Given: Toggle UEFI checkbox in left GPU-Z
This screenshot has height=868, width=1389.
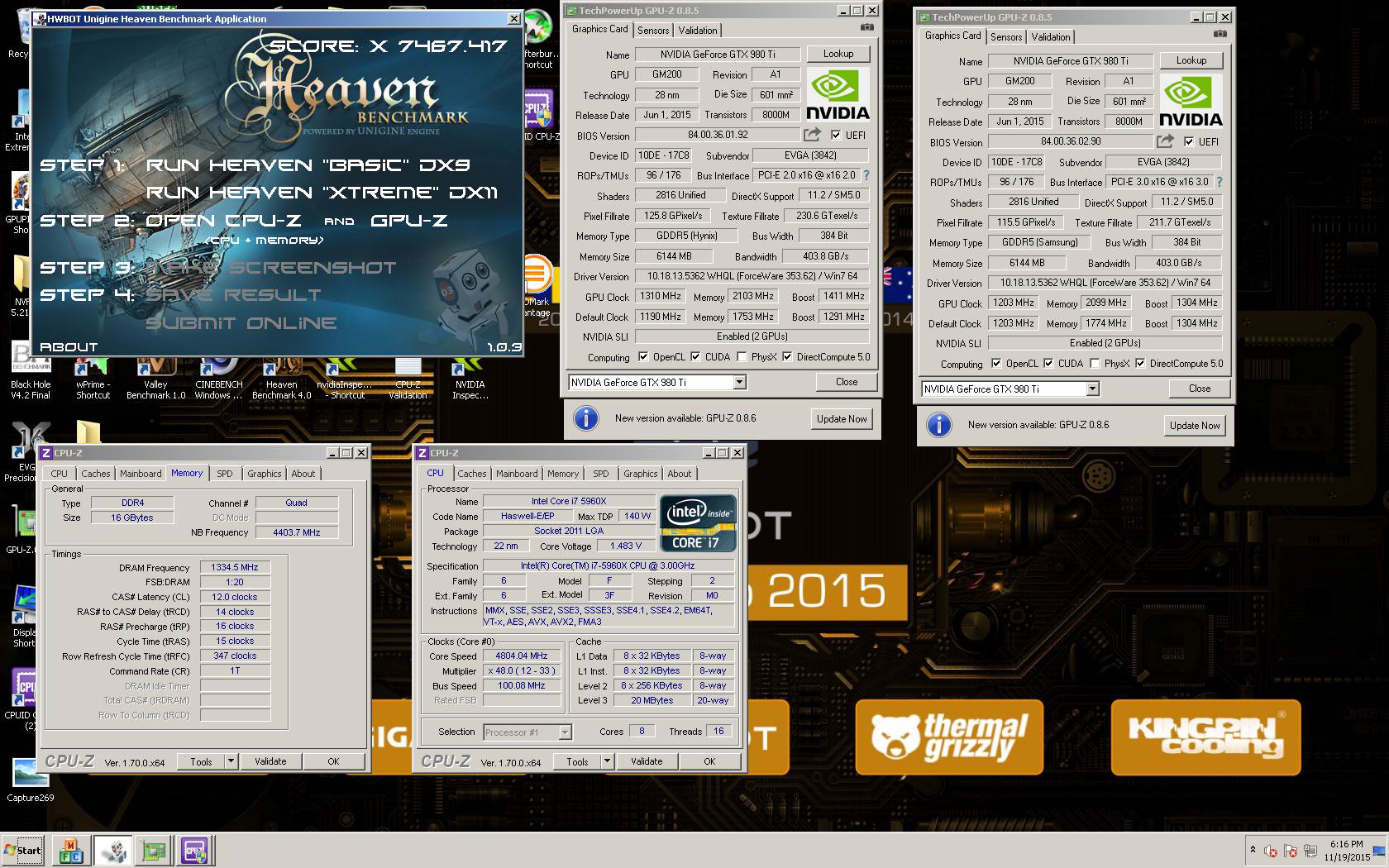Looking at the screenshot, I should click(x=836, y=135).
